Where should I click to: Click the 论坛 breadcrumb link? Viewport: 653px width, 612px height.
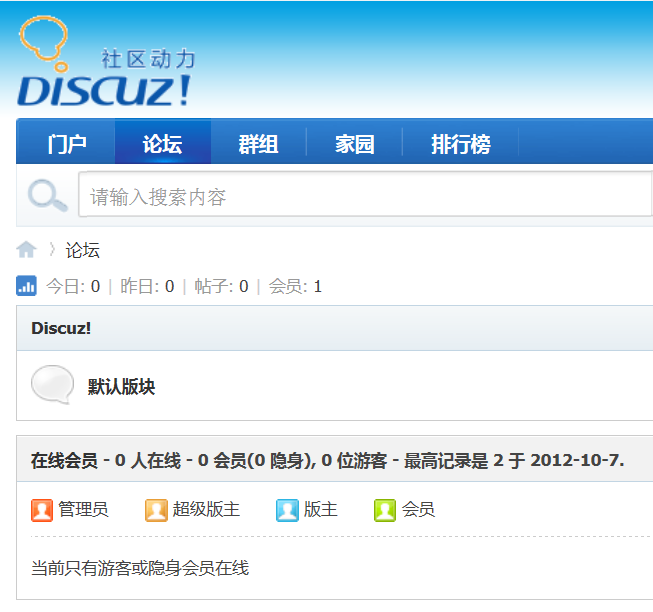[x=82, y=250]
